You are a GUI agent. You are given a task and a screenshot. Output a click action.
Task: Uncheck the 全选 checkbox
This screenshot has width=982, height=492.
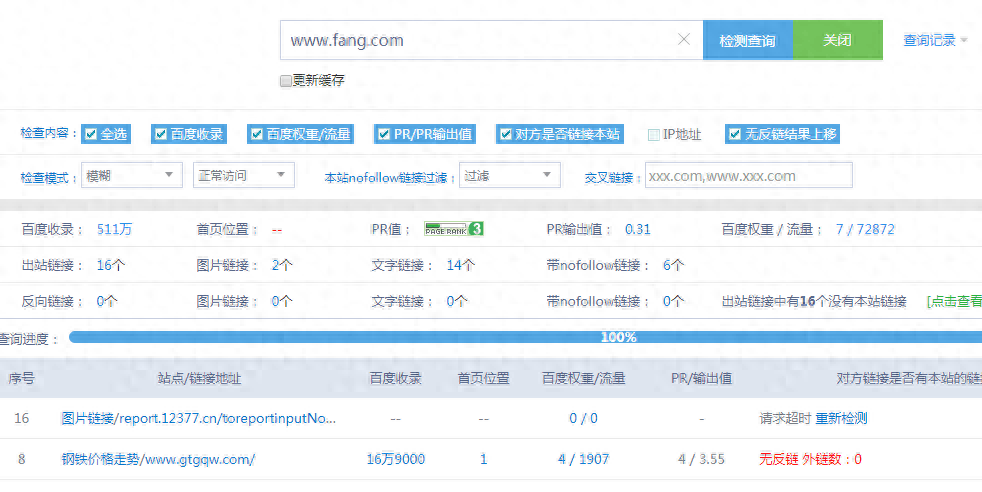(91, 134)
